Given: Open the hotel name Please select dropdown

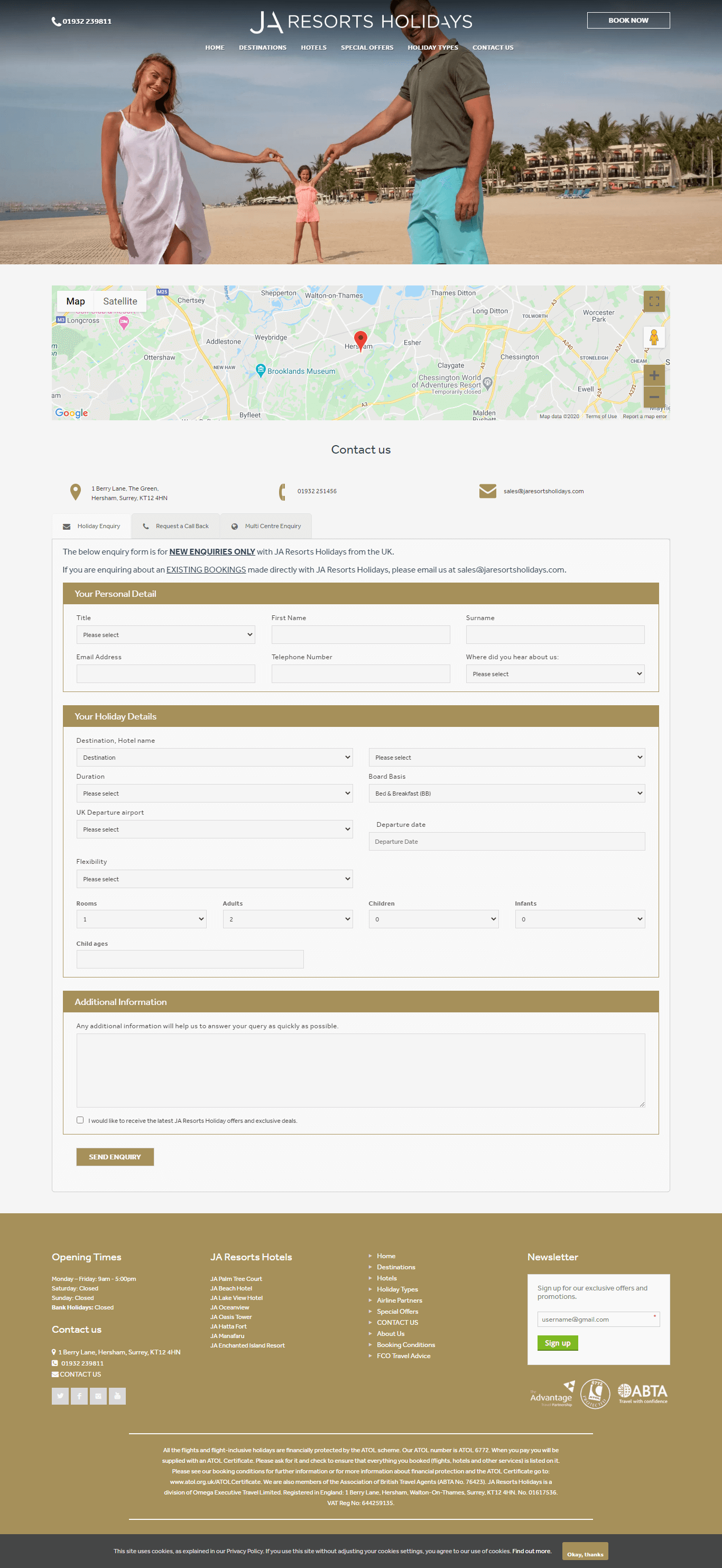Looking at the screenshot, I should (x=506, y=757).
